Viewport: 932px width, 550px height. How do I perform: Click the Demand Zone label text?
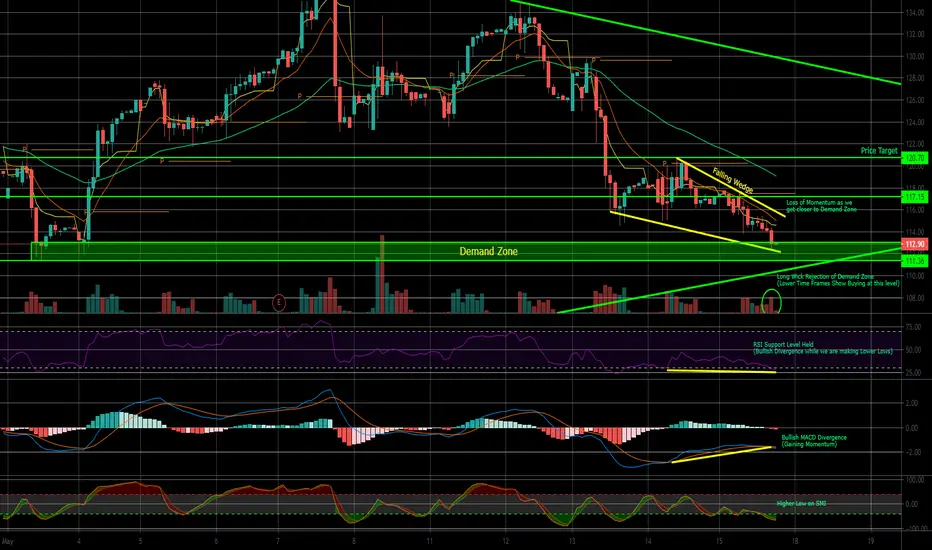[489, 252]
